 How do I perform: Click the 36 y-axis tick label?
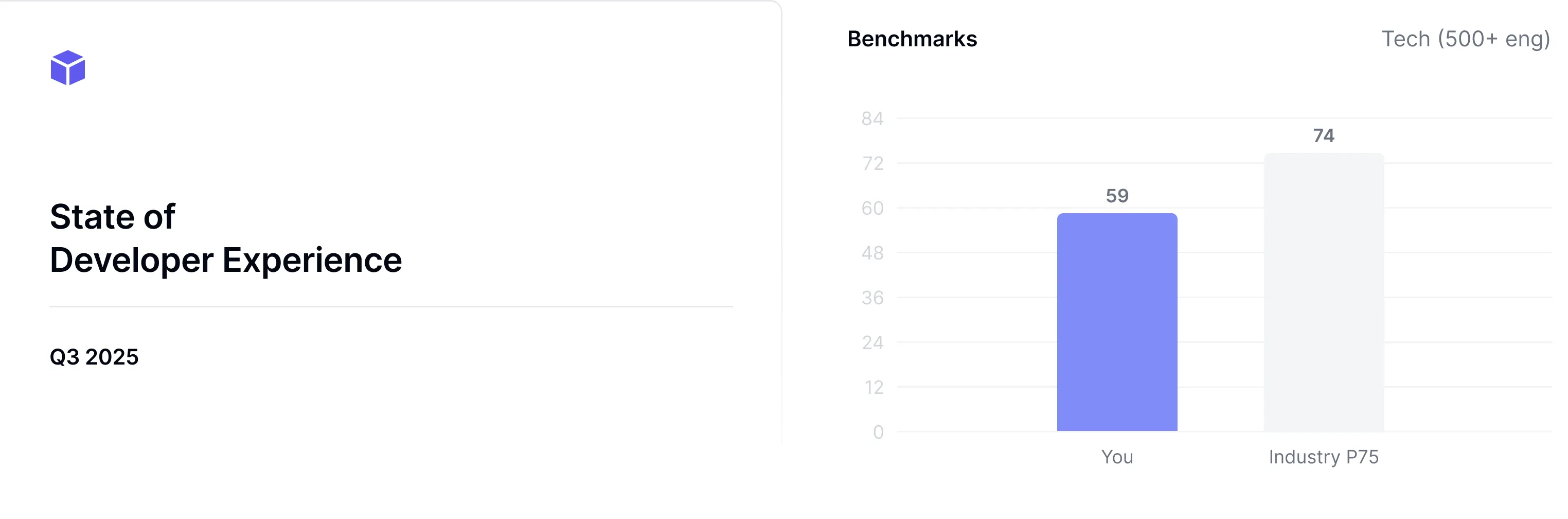872,298
